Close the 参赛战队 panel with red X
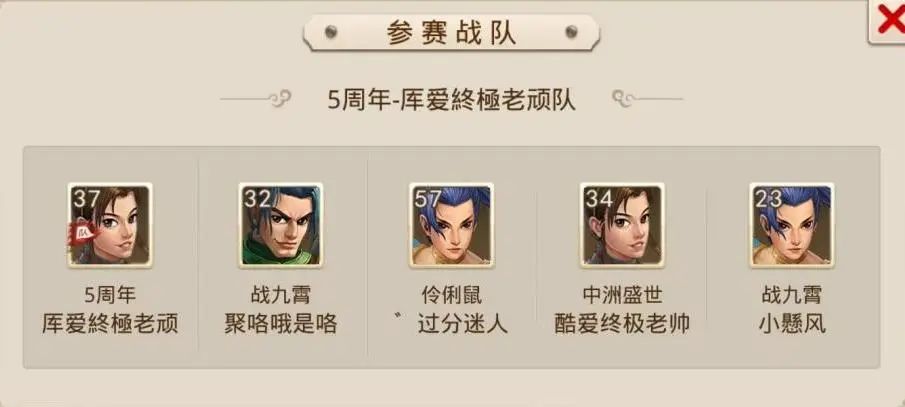This screenshot has height=407, width=905. click(889, 22)
